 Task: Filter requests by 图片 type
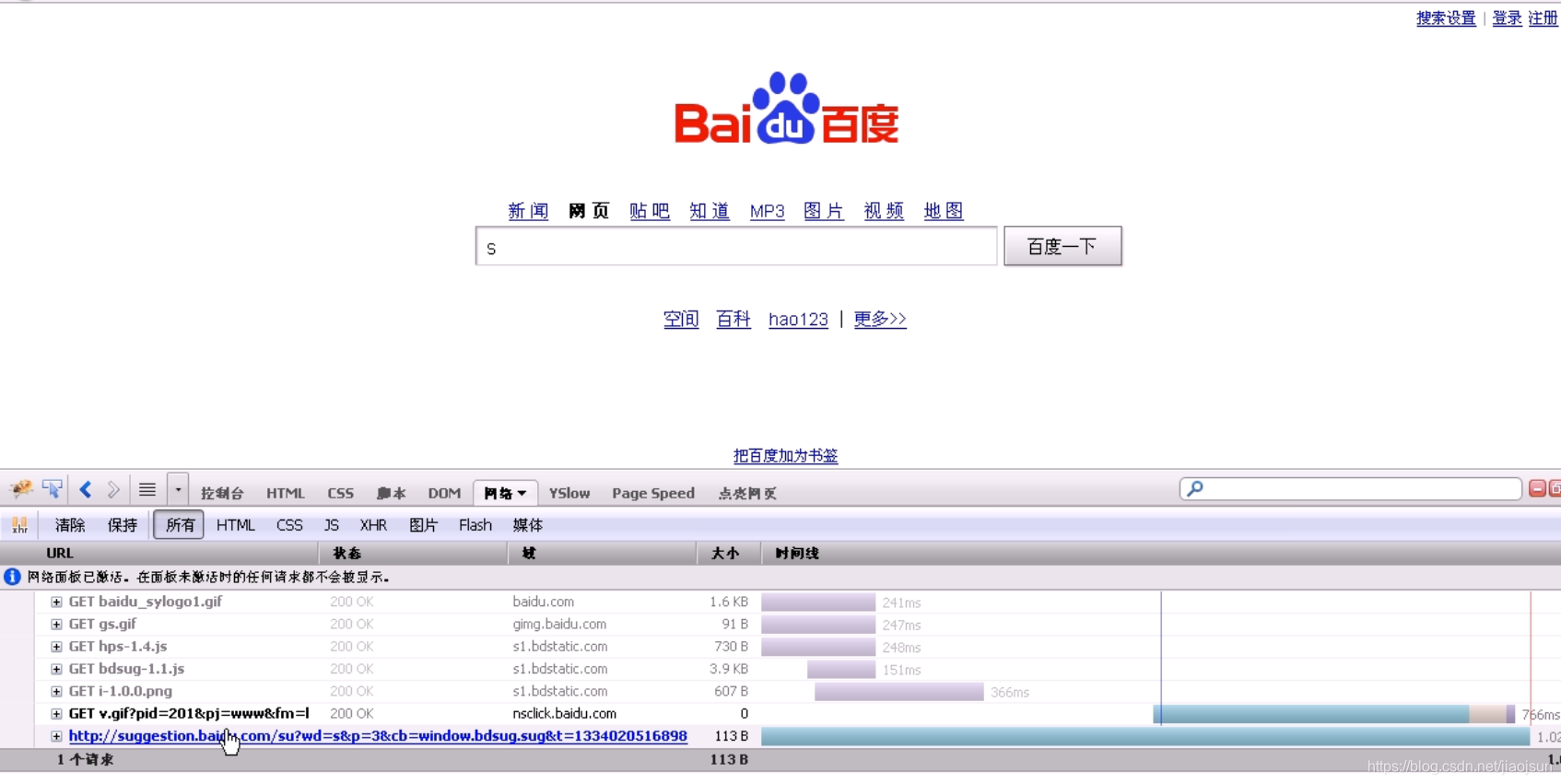[423, 525]
